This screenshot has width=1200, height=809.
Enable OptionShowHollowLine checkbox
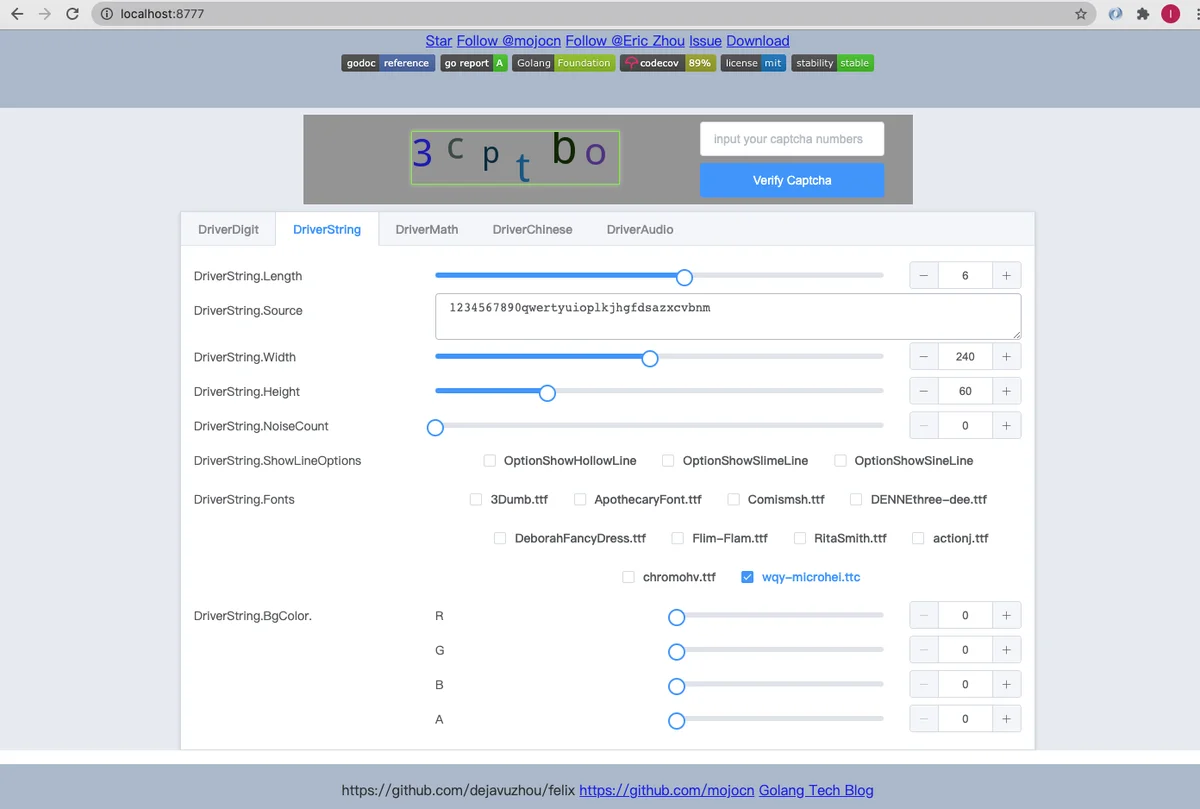pyautogui.click(x=490, y=461)
